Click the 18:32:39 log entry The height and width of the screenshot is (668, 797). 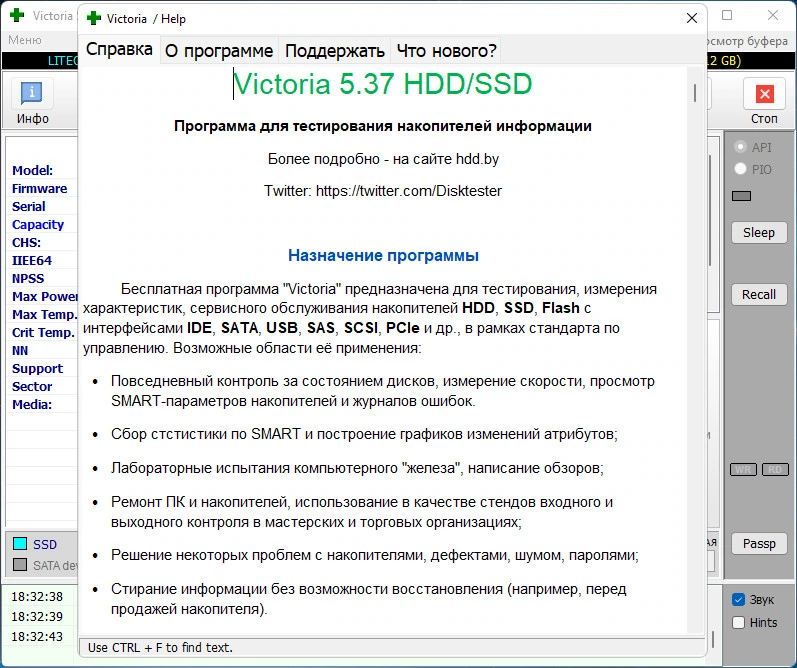click(37, 616)
